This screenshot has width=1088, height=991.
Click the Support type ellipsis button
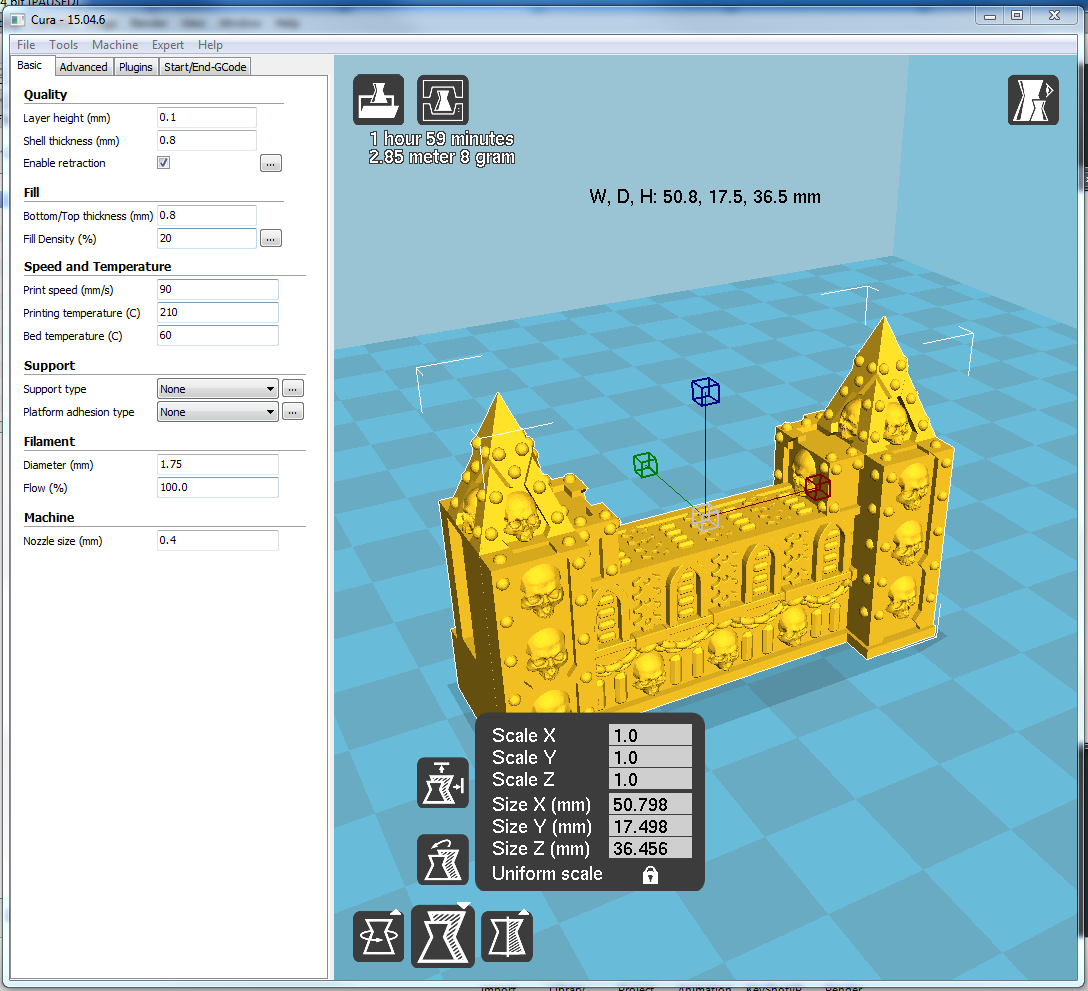click(292, 389)
